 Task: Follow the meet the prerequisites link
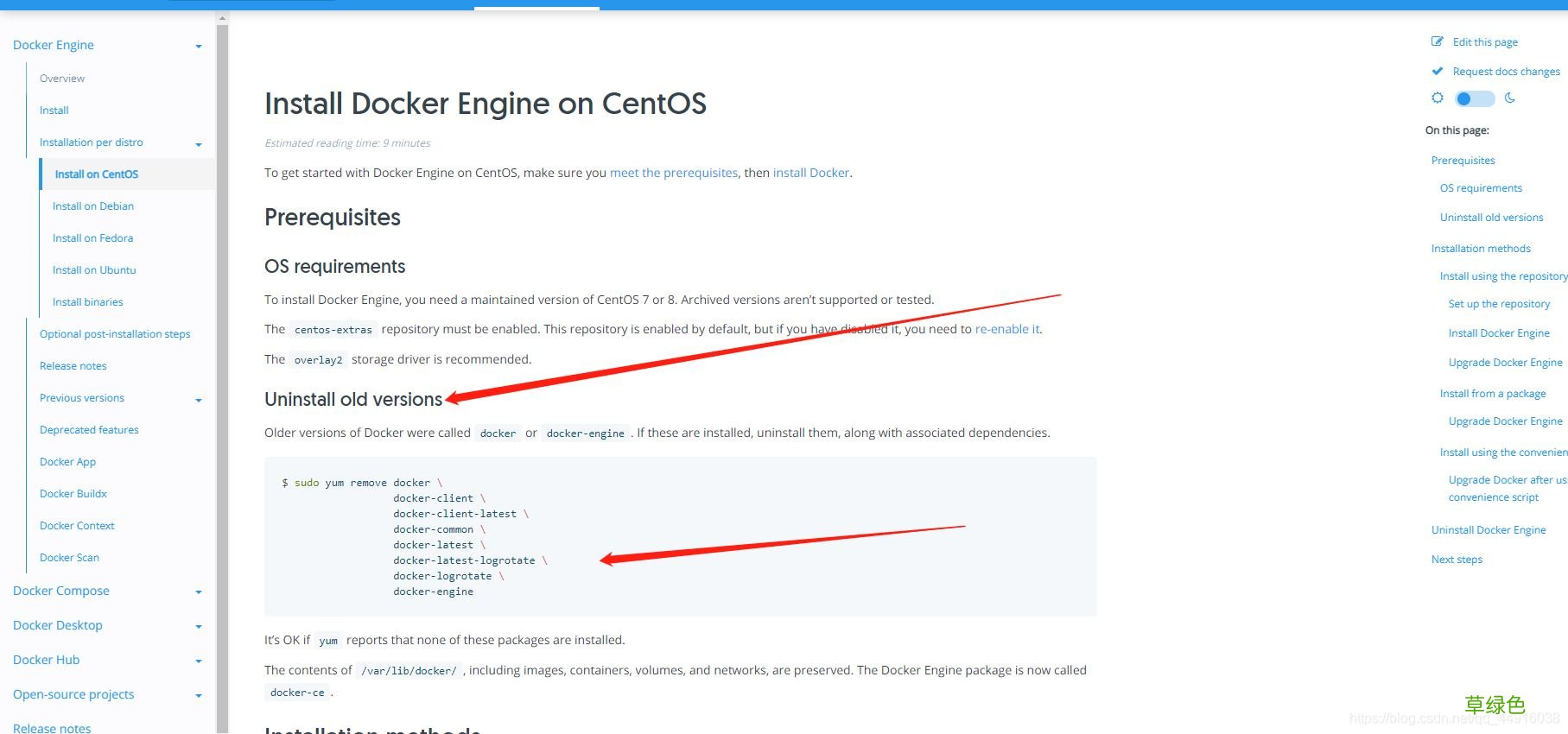click(674, 173)
